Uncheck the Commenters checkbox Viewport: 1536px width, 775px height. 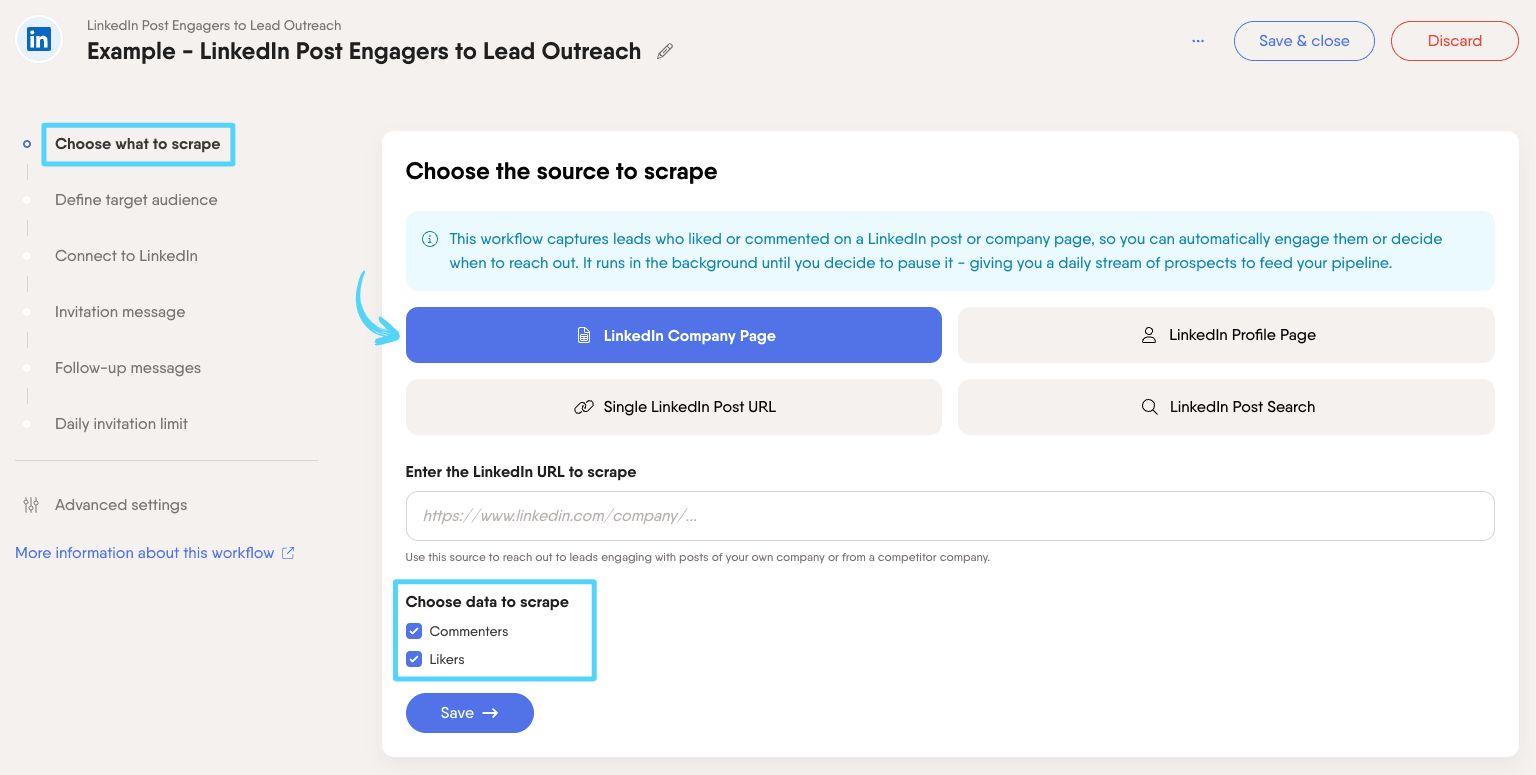414,631
